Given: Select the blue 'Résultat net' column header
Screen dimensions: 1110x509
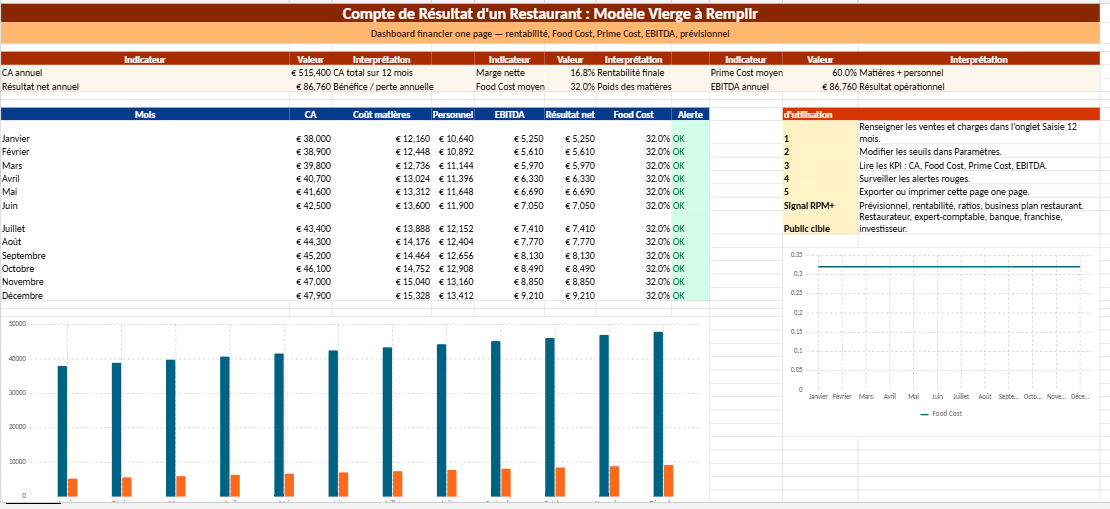Looking at the screenshot, I should click(x=571, y=114).
